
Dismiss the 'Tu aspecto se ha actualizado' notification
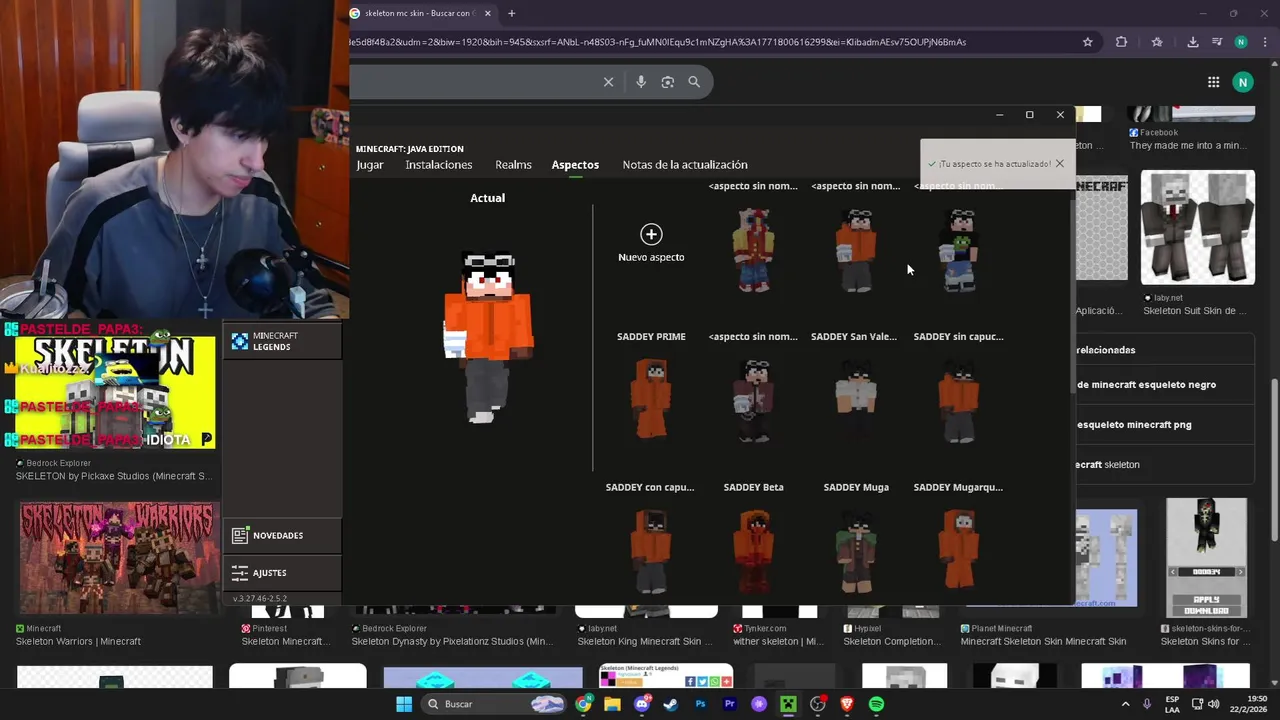pos(1059,164)
